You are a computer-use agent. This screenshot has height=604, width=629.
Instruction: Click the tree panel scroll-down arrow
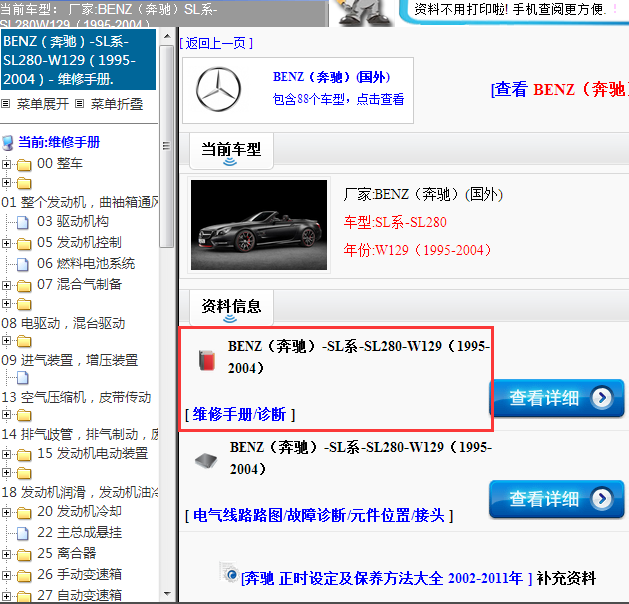pyautogui.click(x=167, y=593)
